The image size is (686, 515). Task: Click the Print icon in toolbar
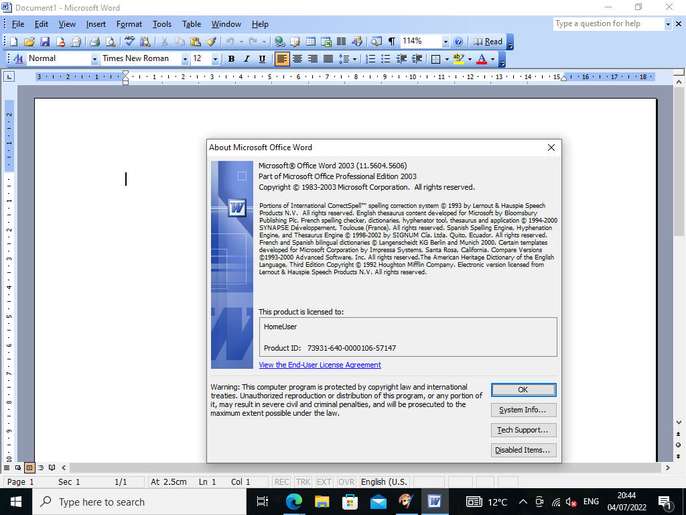pyautogui.click(x=94, y=42)
